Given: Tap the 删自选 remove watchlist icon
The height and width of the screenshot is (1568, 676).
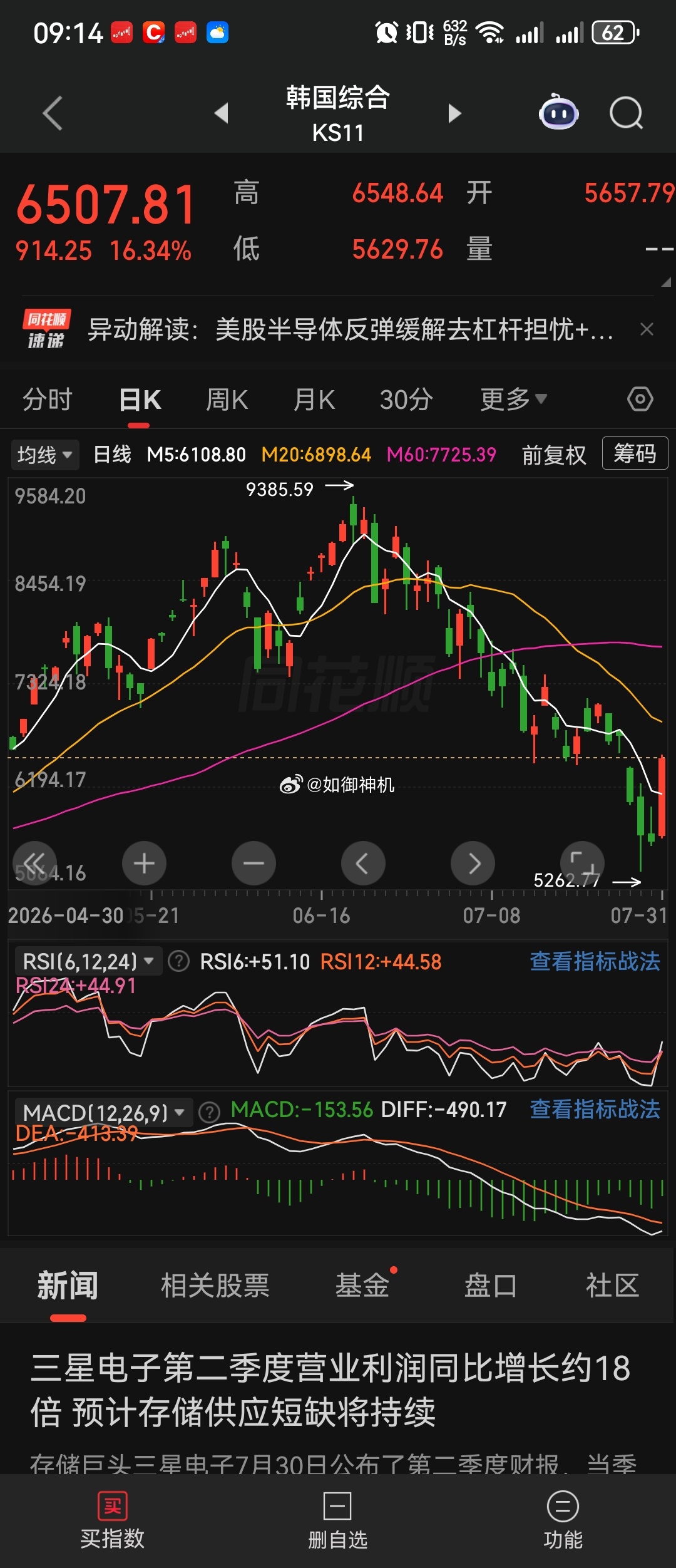Looking at the screenshot, I should [337, 1506].
